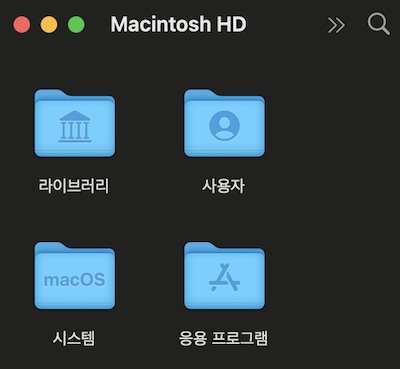Viewport: 400px width, 369px height.
Task: Select the 응용 프로그램 label text
Action: tap(223, 338)
